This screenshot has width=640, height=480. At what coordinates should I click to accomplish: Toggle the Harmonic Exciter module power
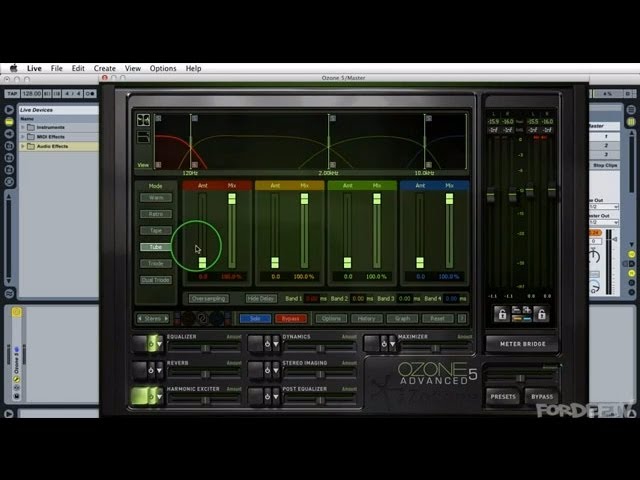(151, 396)
